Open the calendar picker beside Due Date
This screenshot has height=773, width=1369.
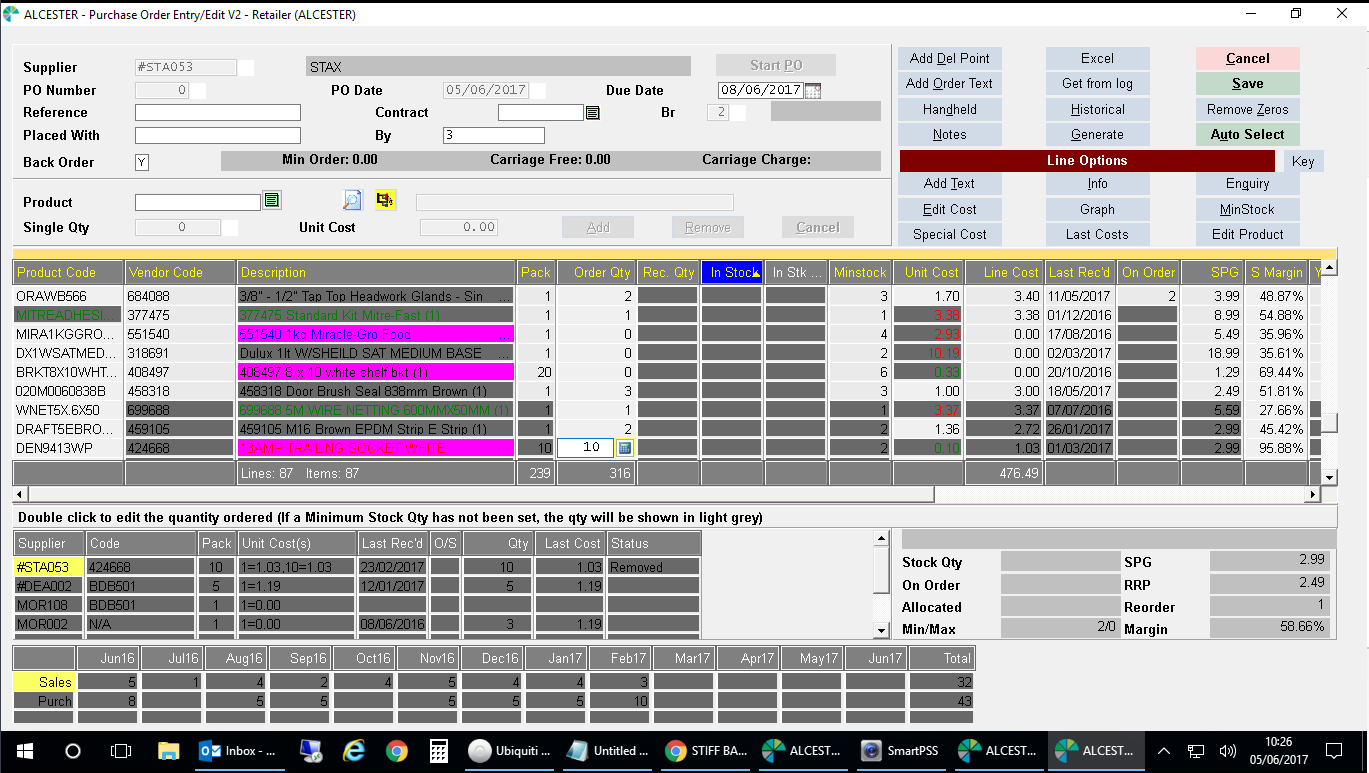coord(812,90)
